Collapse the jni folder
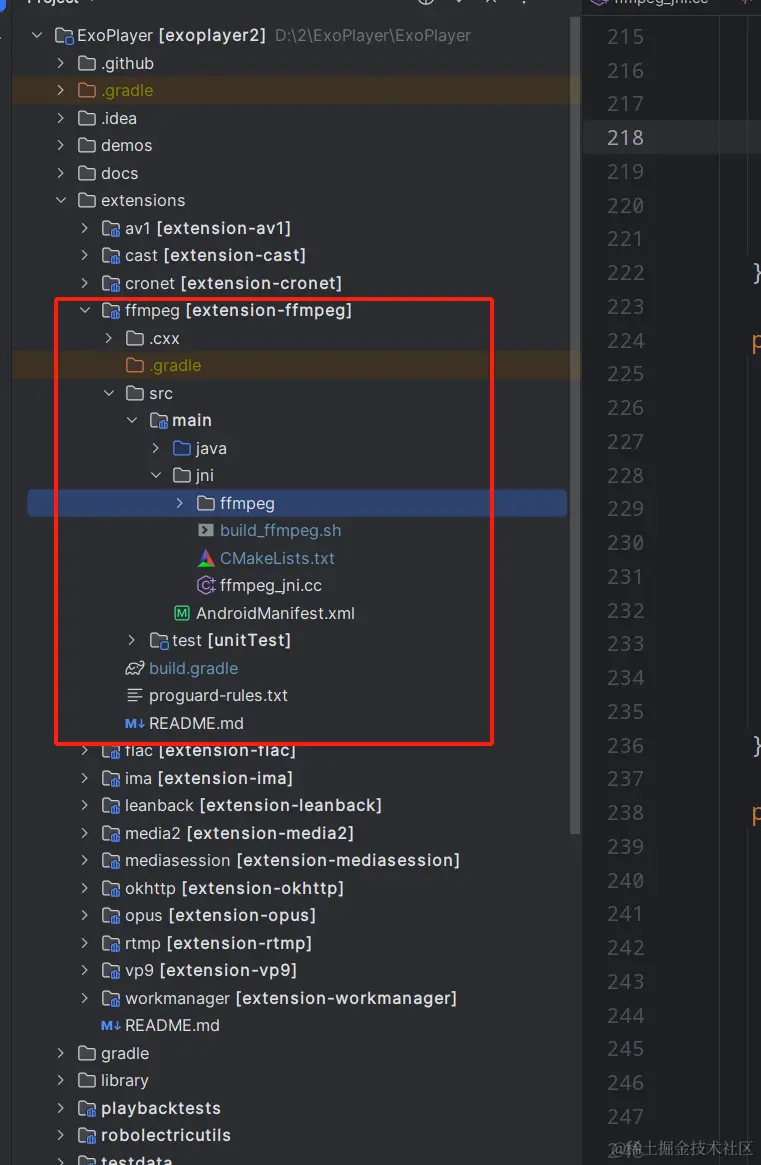The height and width of the screenshot is (1165, 761). tap(157, 476)
